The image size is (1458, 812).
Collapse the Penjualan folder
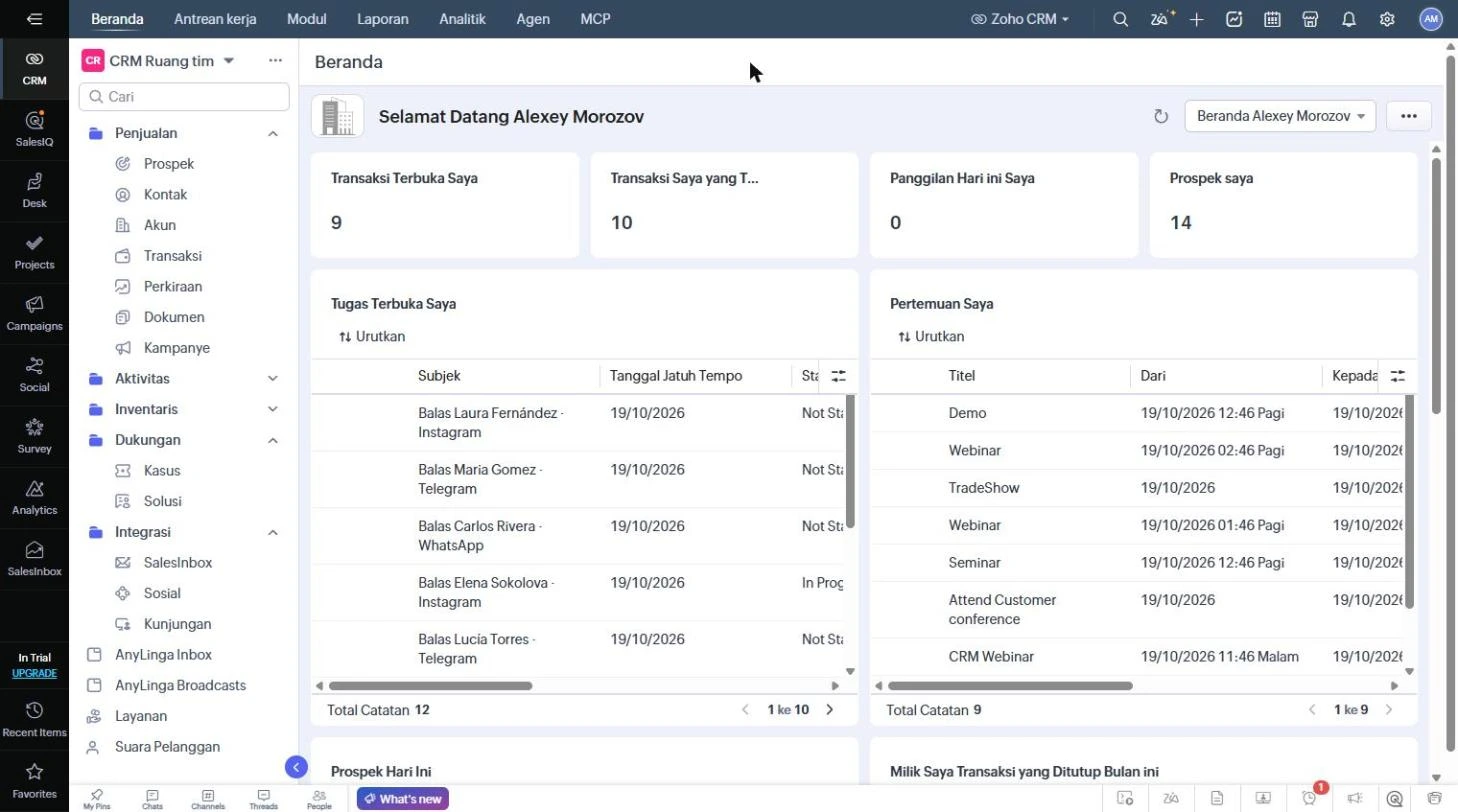[x=273, y=133]
